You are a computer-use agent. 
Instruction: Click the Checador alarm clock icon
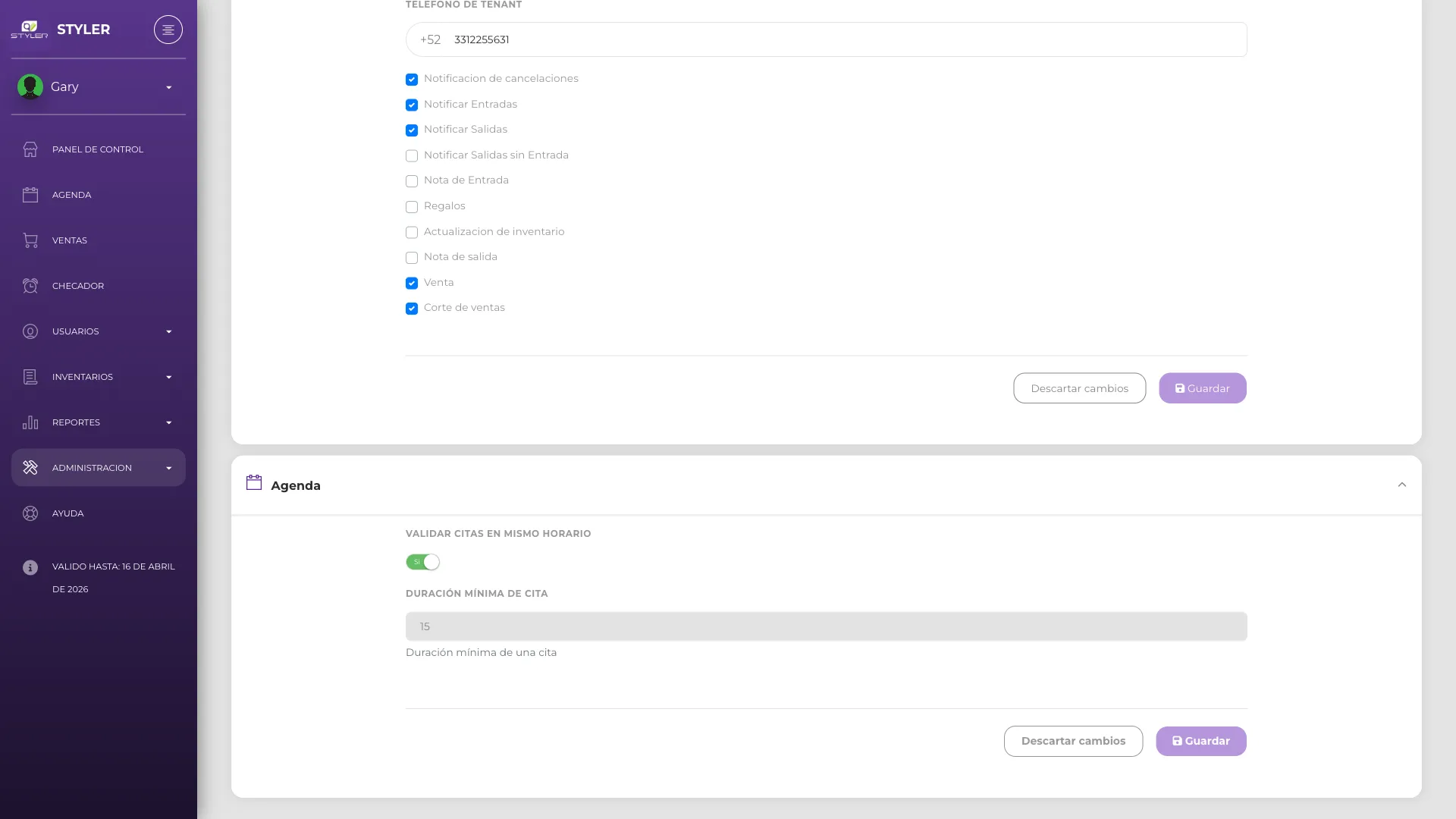click(x=30, y=286)
